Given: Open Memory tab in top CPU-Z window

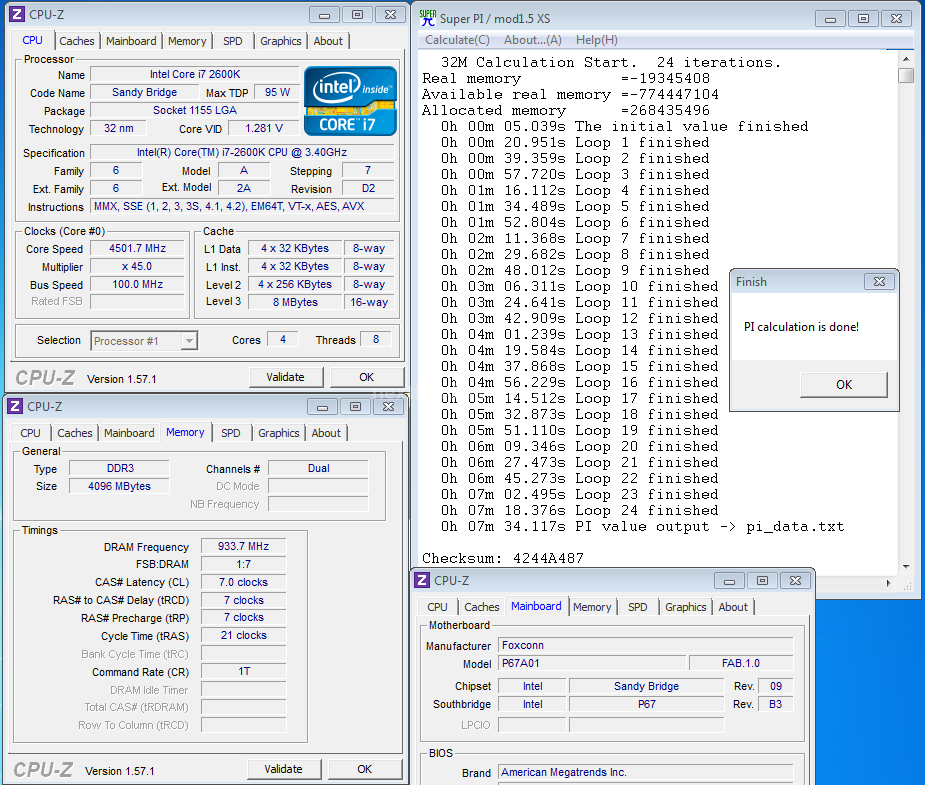Looking at the screenshot, I should click(x=187, y=41).
